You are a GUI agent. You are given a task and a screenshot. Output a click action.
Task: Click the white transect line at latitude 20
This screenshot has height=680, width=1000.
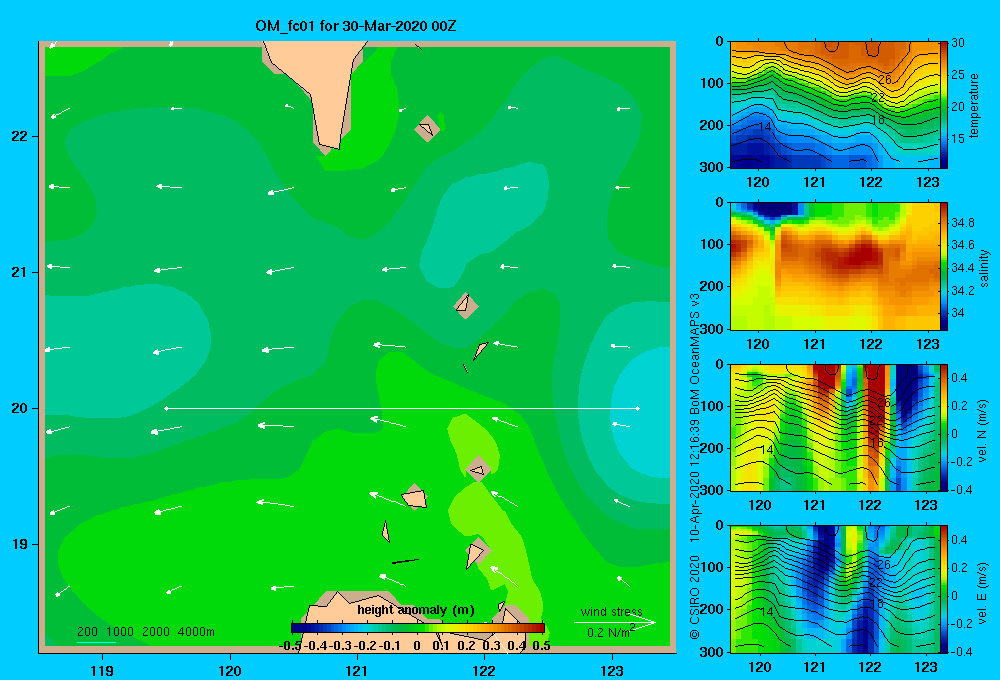(402, 408)
